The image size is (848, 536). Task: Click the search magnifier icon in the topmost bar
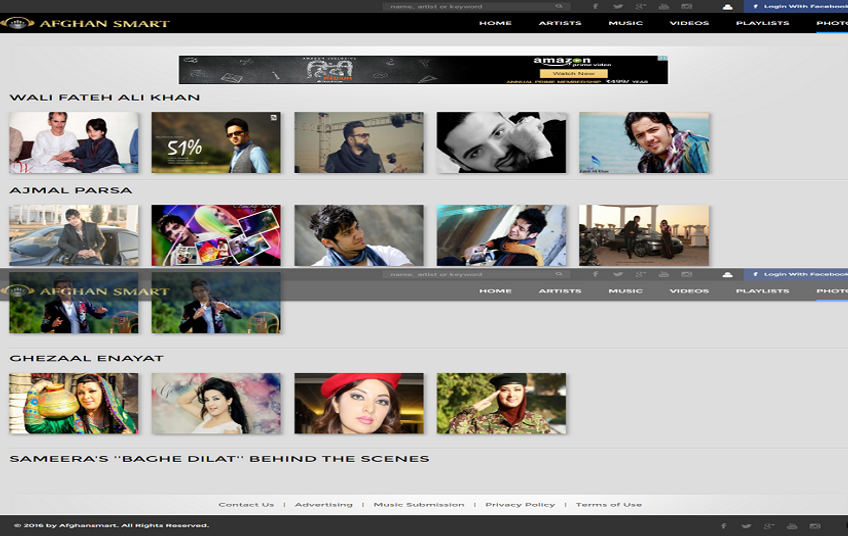[559, 6]
